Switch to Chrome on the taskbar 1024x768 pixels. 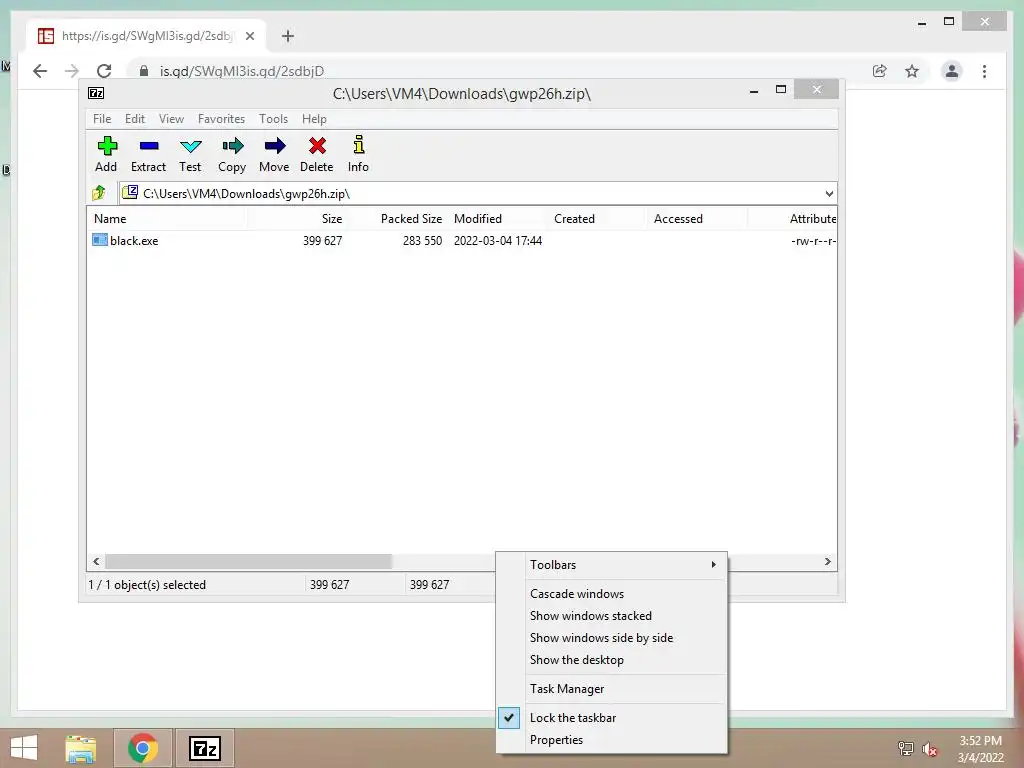point(143,748)
